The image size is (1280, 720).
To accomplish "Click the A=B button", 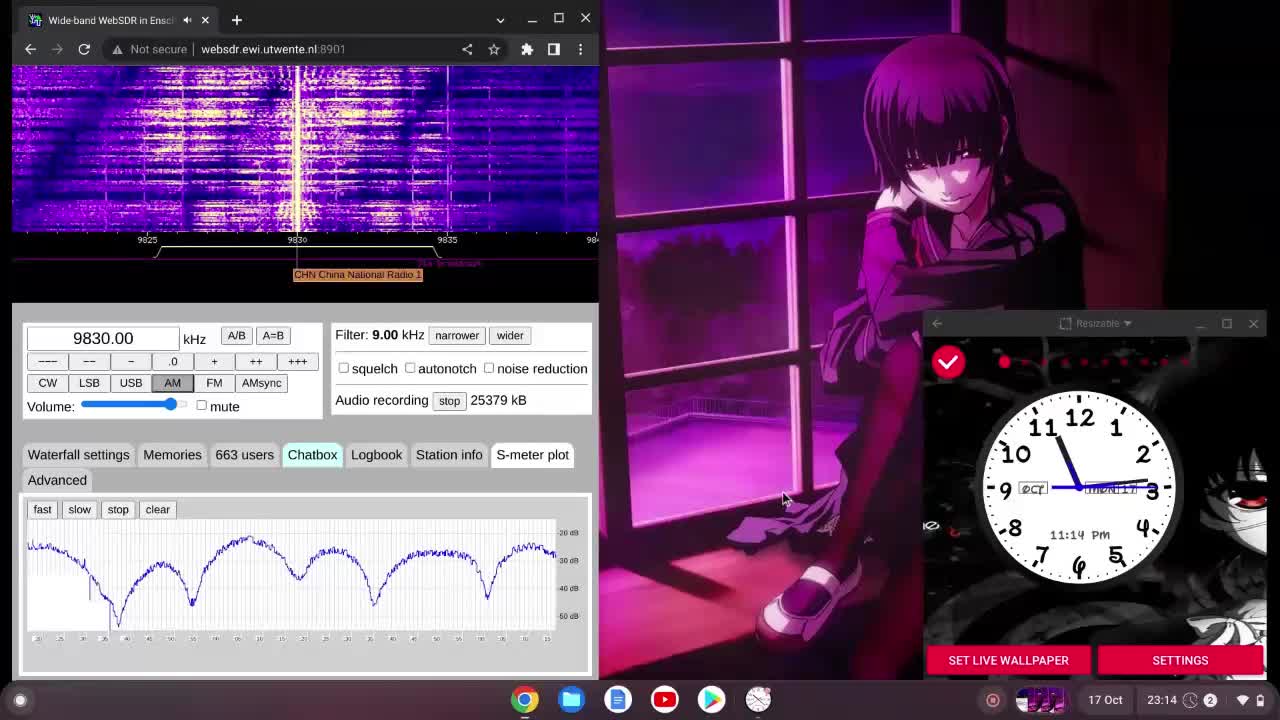I will pos(273,336).
